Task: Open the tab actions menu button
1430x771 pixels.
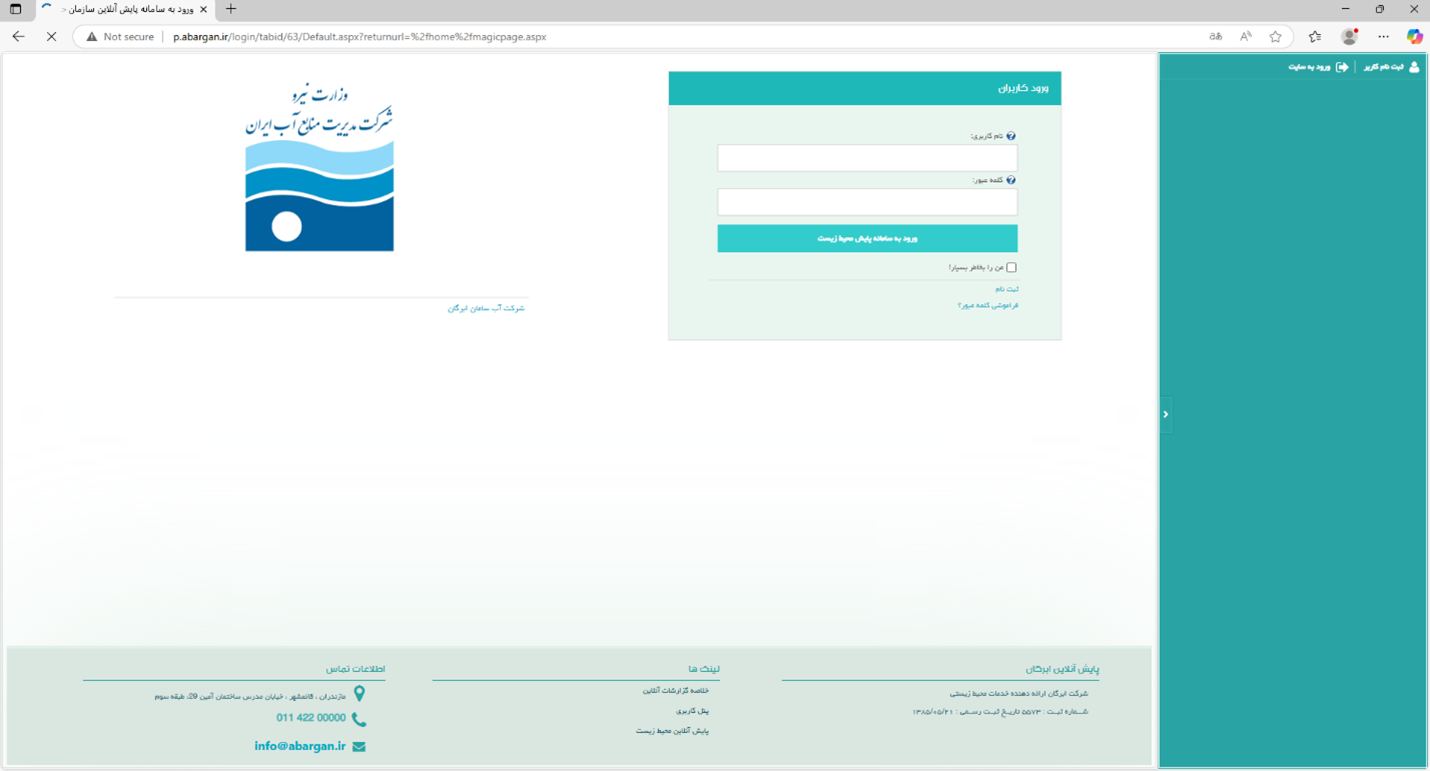Action: [15, 9]
